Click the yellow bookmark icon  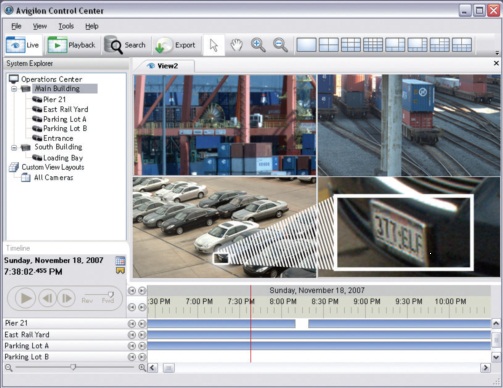click(120, 271)
